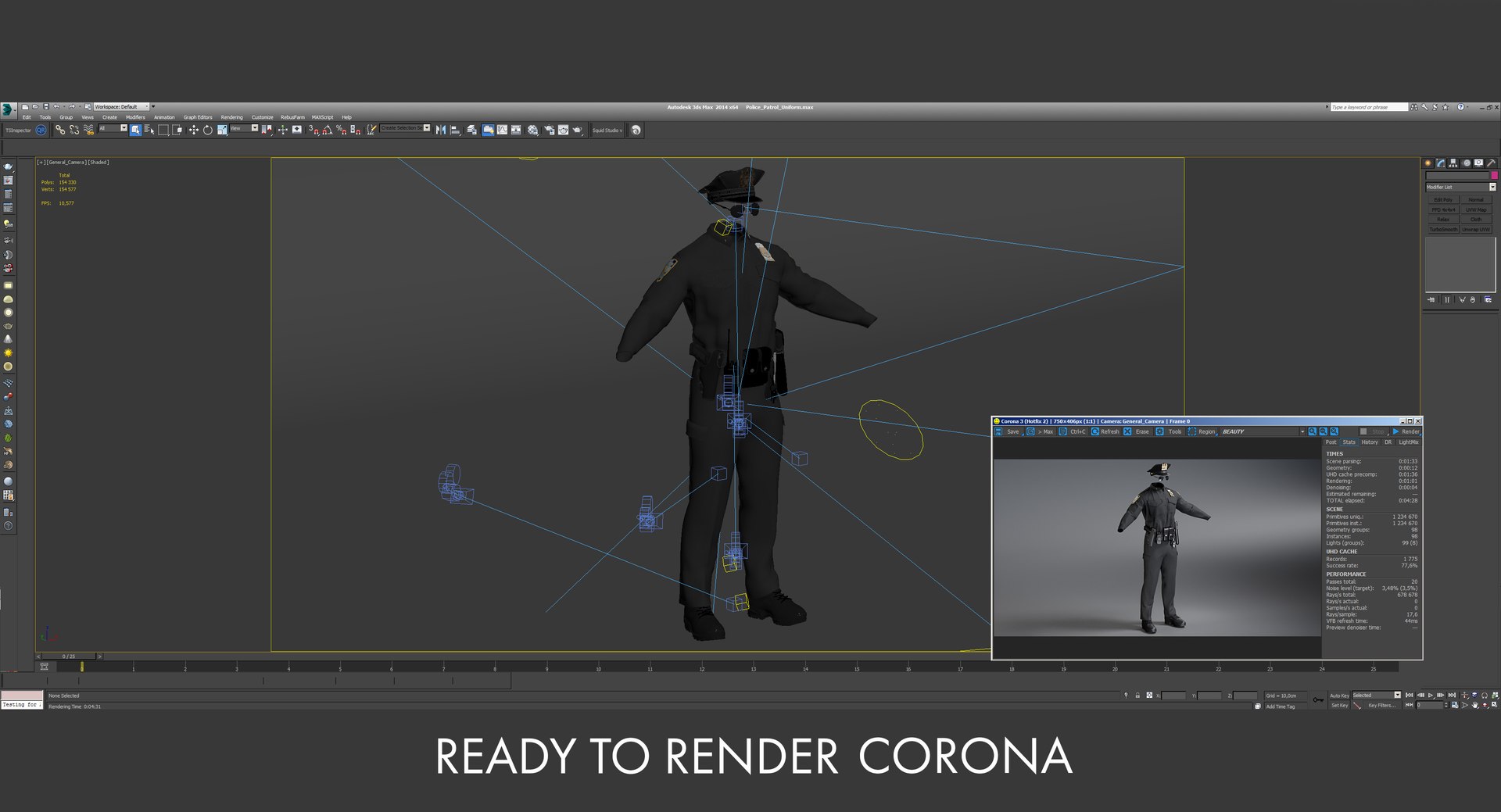Click the Select and Link chain icon

pyautogui.click(x=60, y=130)
